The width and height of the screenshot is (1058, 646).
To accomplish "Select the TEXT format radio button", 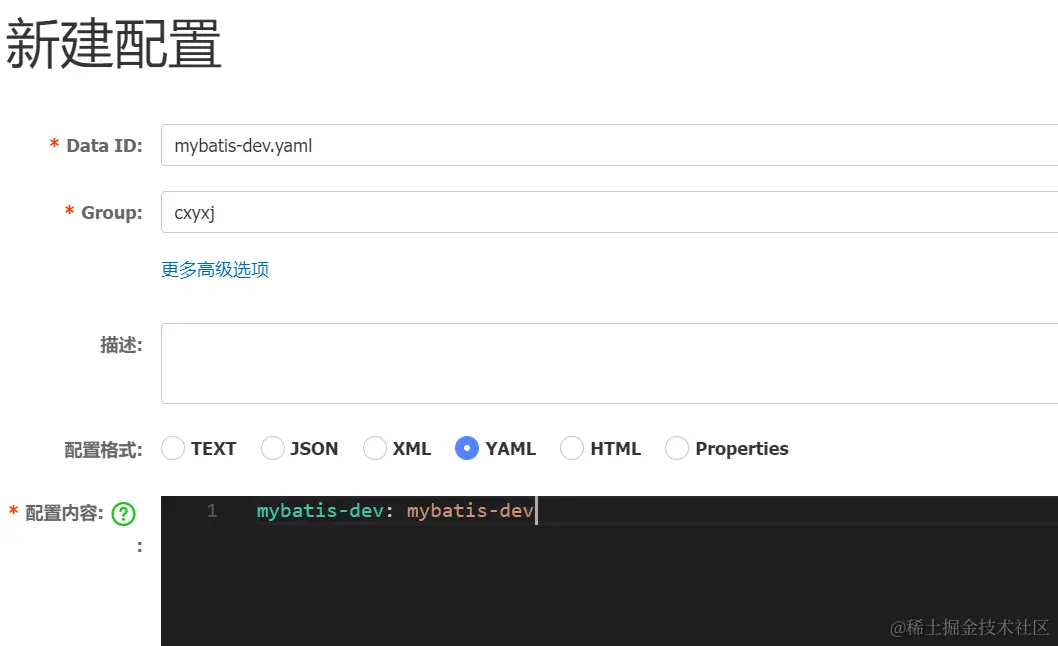I will 173,448.
